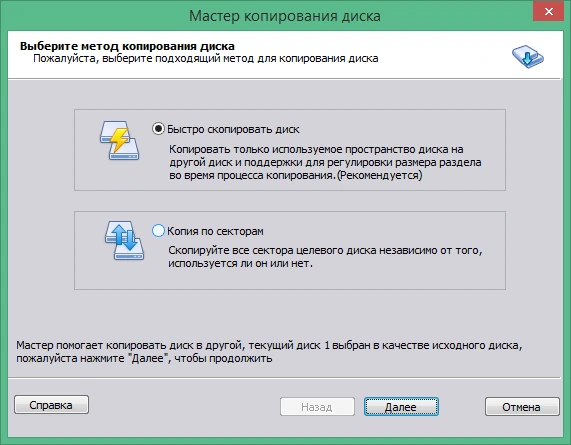Click the quick disk copy lightning icon
The width and height of the screenshot is (571, 445).
coord(119,141)
